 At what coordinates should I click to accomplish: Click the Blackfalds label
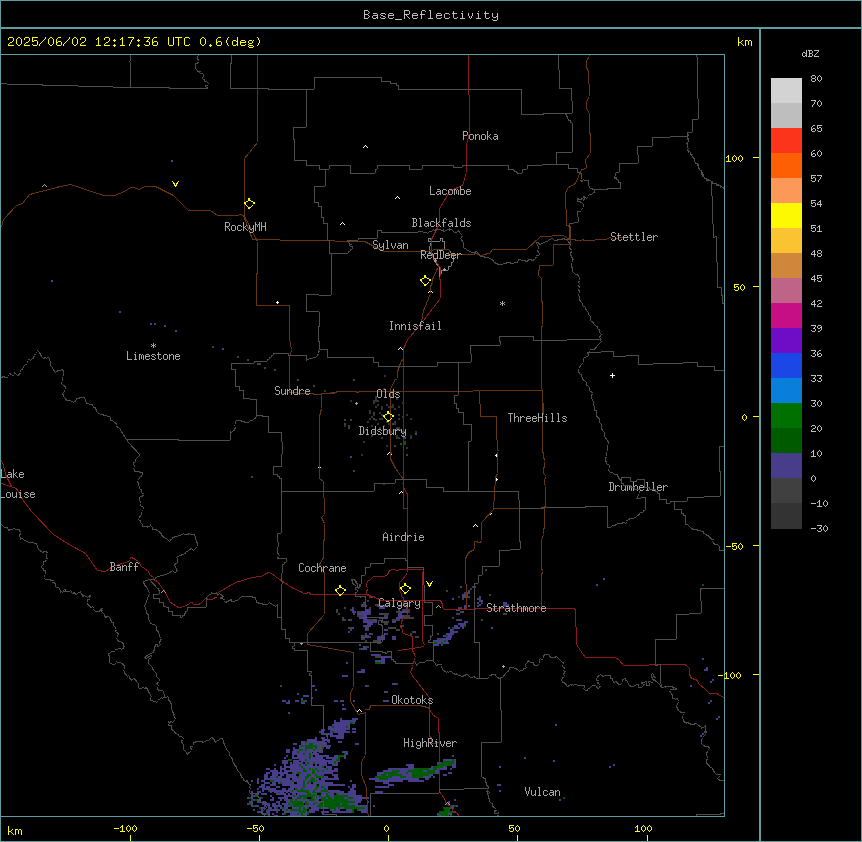441,223
